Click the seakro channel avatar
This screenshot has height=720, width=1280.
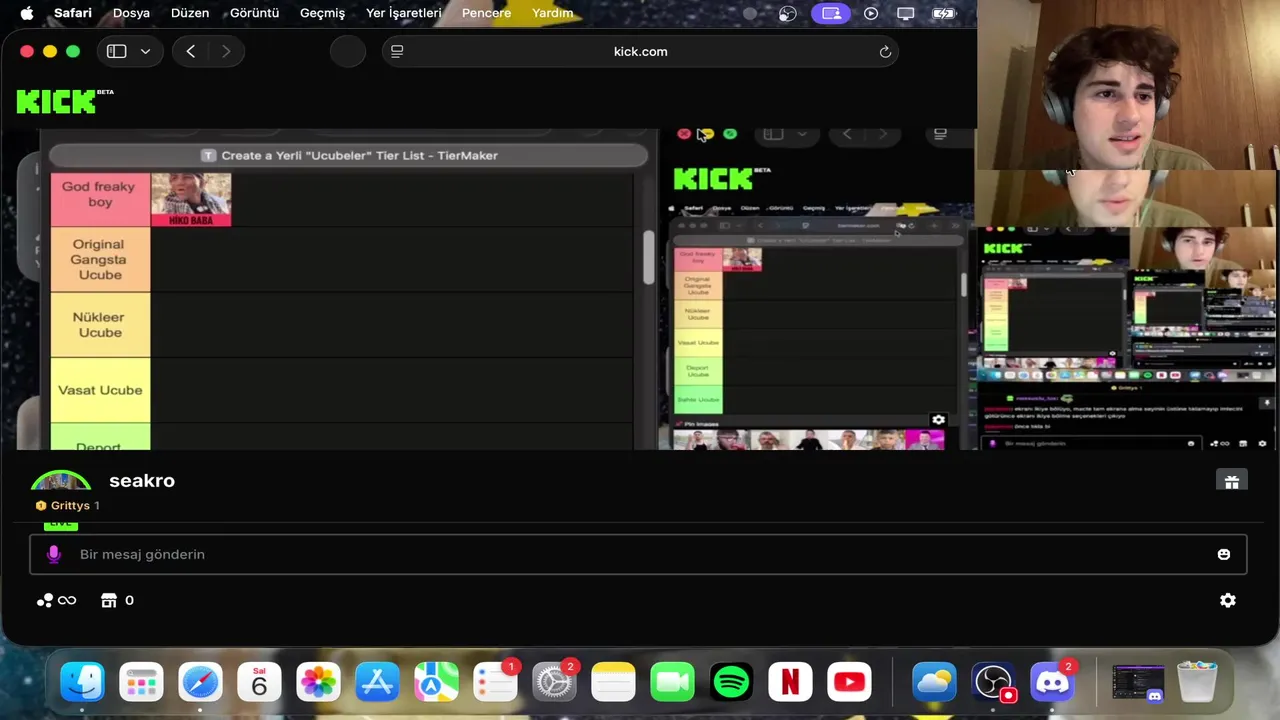(61, 480)
